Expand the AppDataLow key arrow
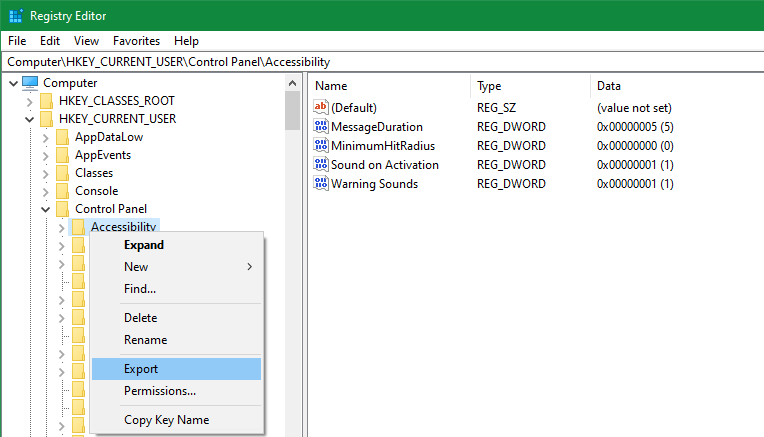Viewport: 764px width, 437px height. coord(45,137)
